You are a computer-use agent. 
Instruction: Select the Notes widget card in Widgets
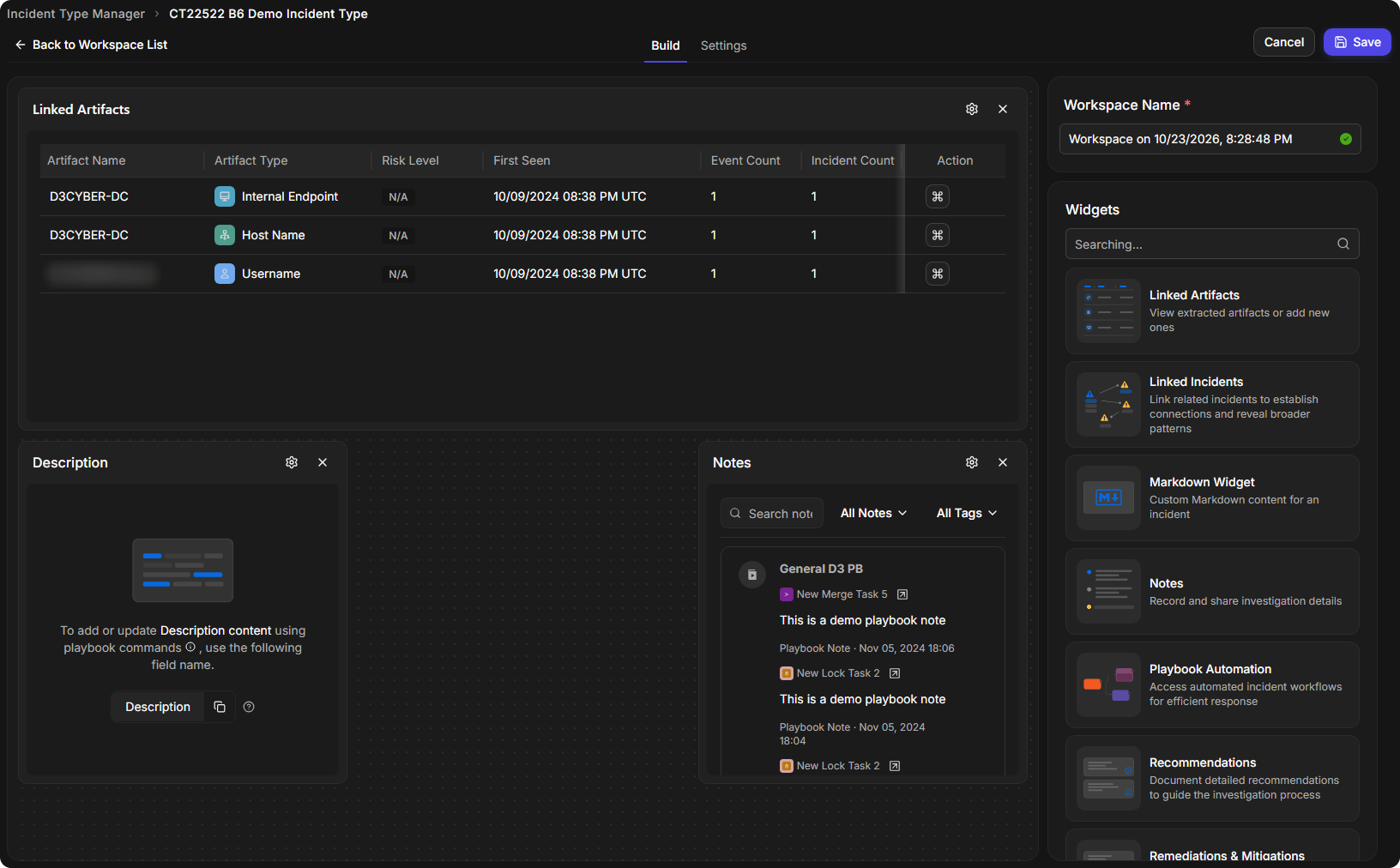pos(1212,591)
